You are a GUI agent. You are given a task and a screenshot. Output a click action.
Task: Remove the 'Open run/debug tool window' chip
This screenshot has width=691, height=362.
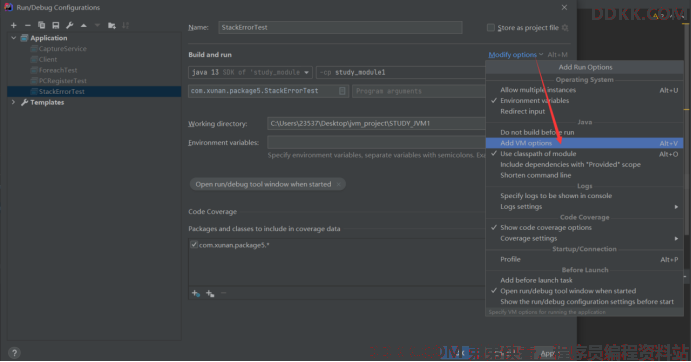pyautogui.click(x=338, y=184)
